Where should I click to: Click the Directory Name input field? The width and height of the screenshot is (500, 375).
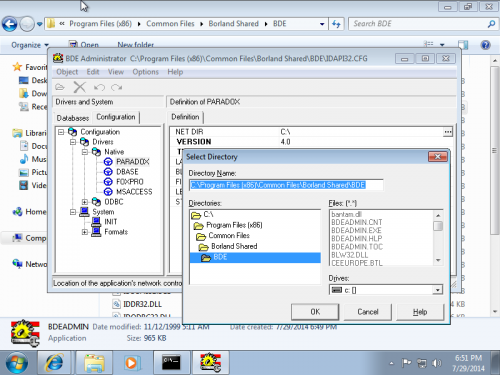[x=286, y=185]
